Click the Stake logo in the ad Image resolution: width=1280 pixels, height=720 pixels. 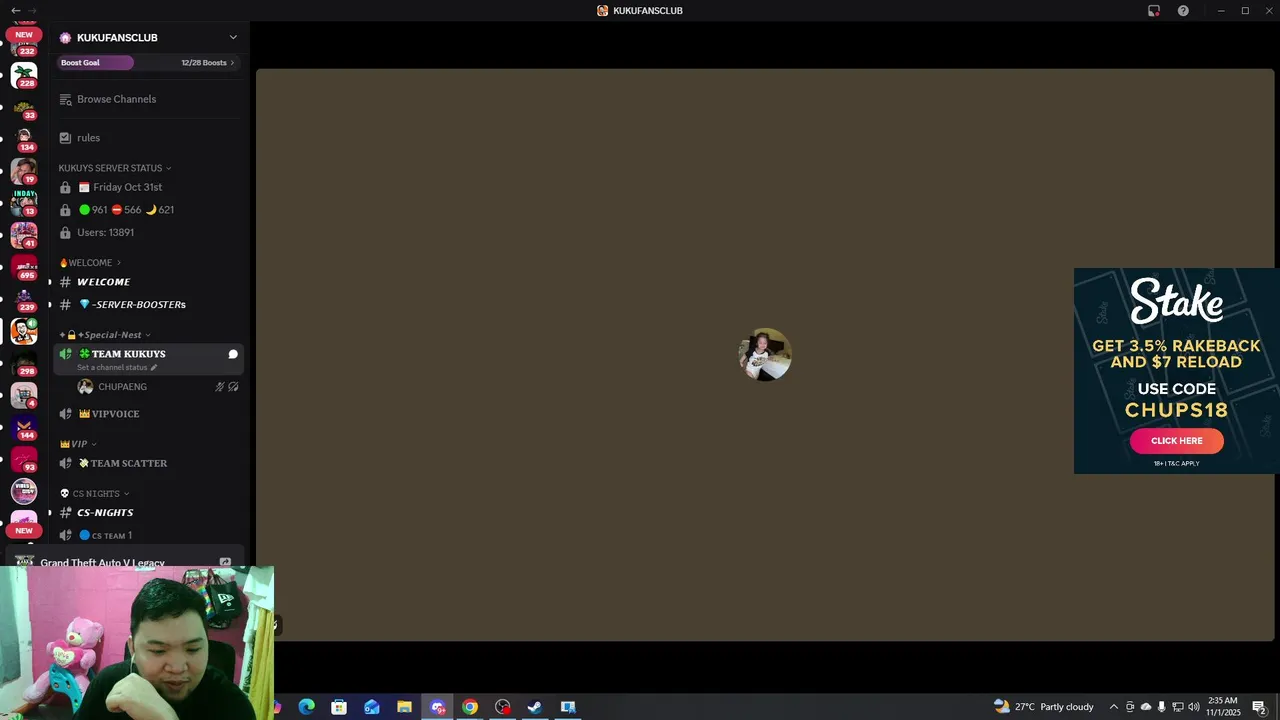(x=1177, y=302)
